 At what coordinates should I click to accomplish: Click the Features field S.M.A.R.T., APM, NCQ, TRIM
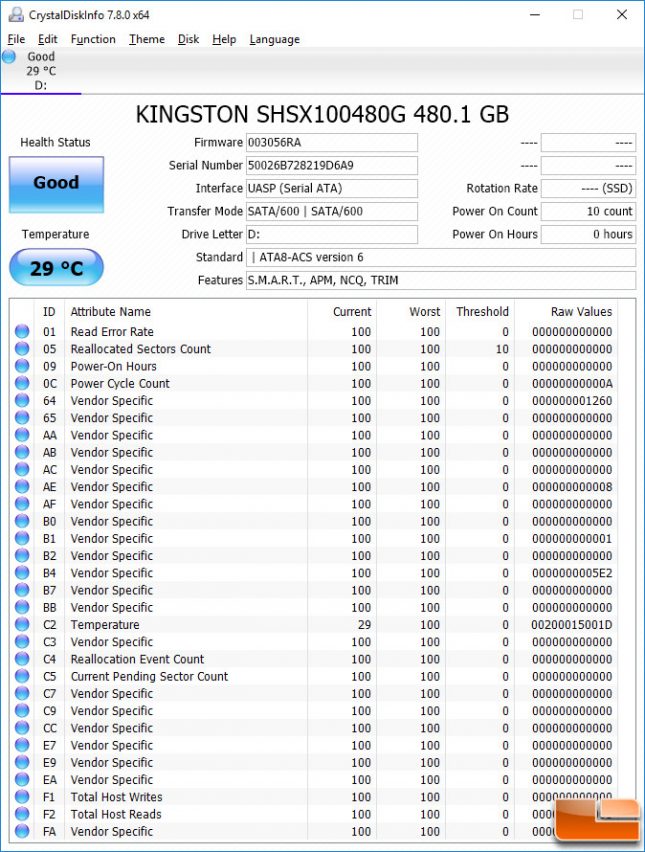[441, 280]
